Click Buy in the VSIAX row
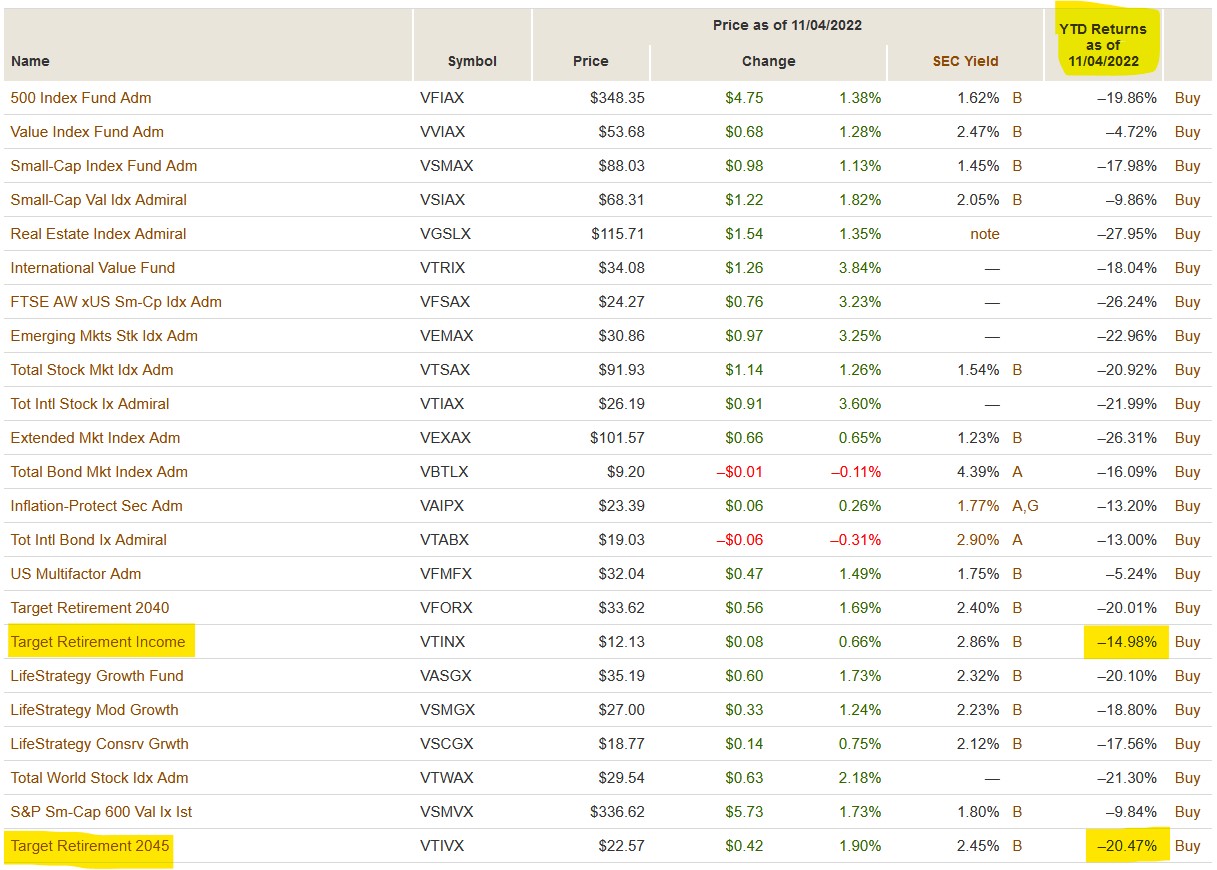 [x=1187, y=200]
